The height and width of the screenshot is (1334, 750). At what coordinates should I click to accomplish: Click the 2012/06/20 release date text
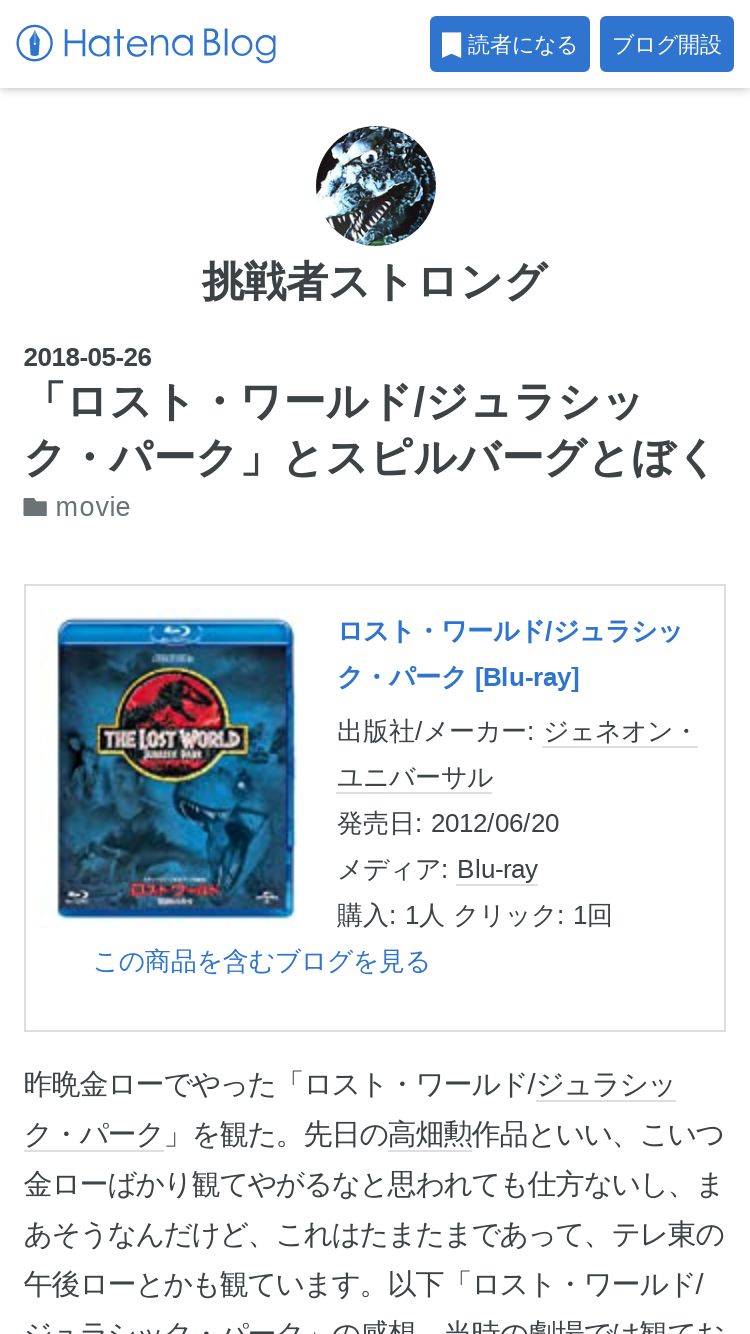[495, 823]
